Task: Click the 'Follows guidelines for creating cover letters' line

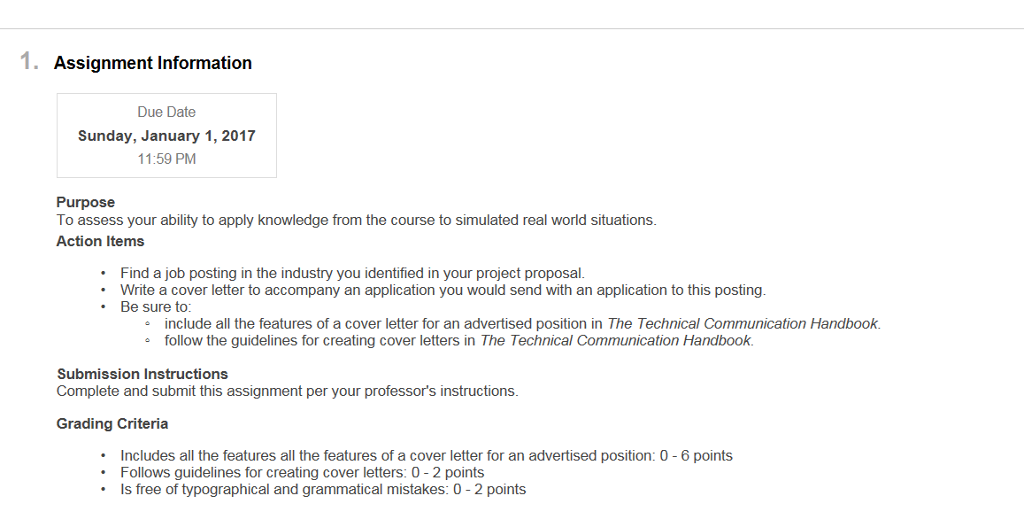Action: click(302, 473)
